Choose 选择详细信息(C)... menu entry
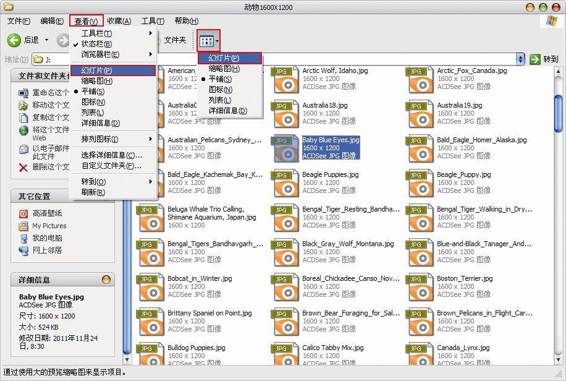Screen dimensions: 566x381 [113, 155]
